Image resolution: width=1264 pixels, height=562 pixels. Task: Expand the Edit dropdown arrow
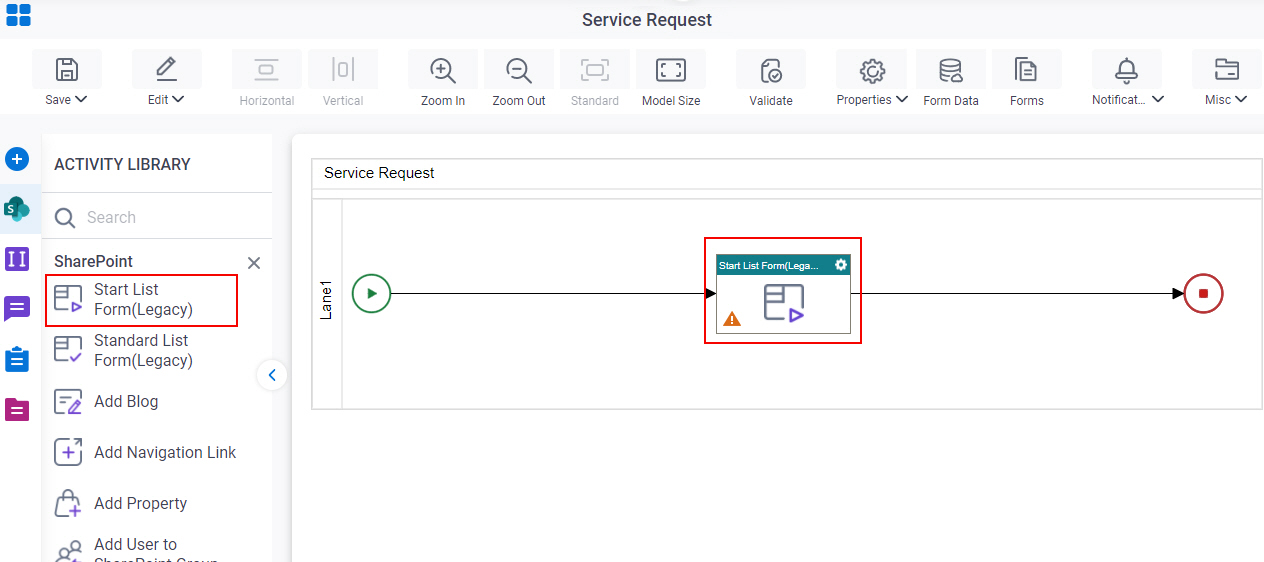pos(179,99)
